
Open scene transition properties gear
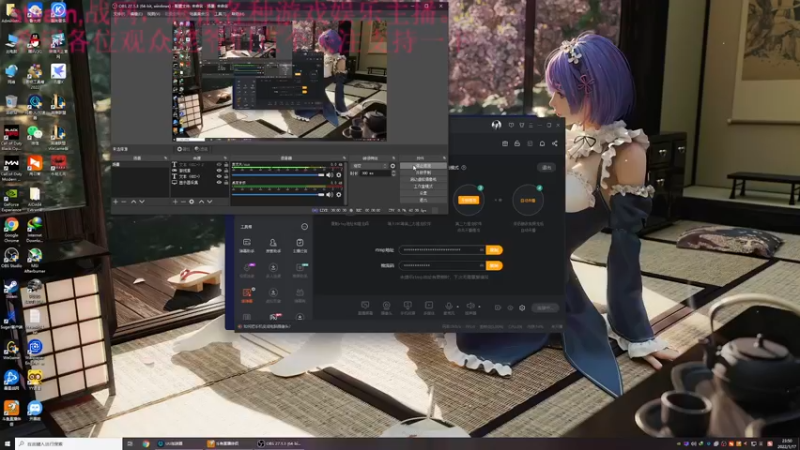tap(393, 166)
